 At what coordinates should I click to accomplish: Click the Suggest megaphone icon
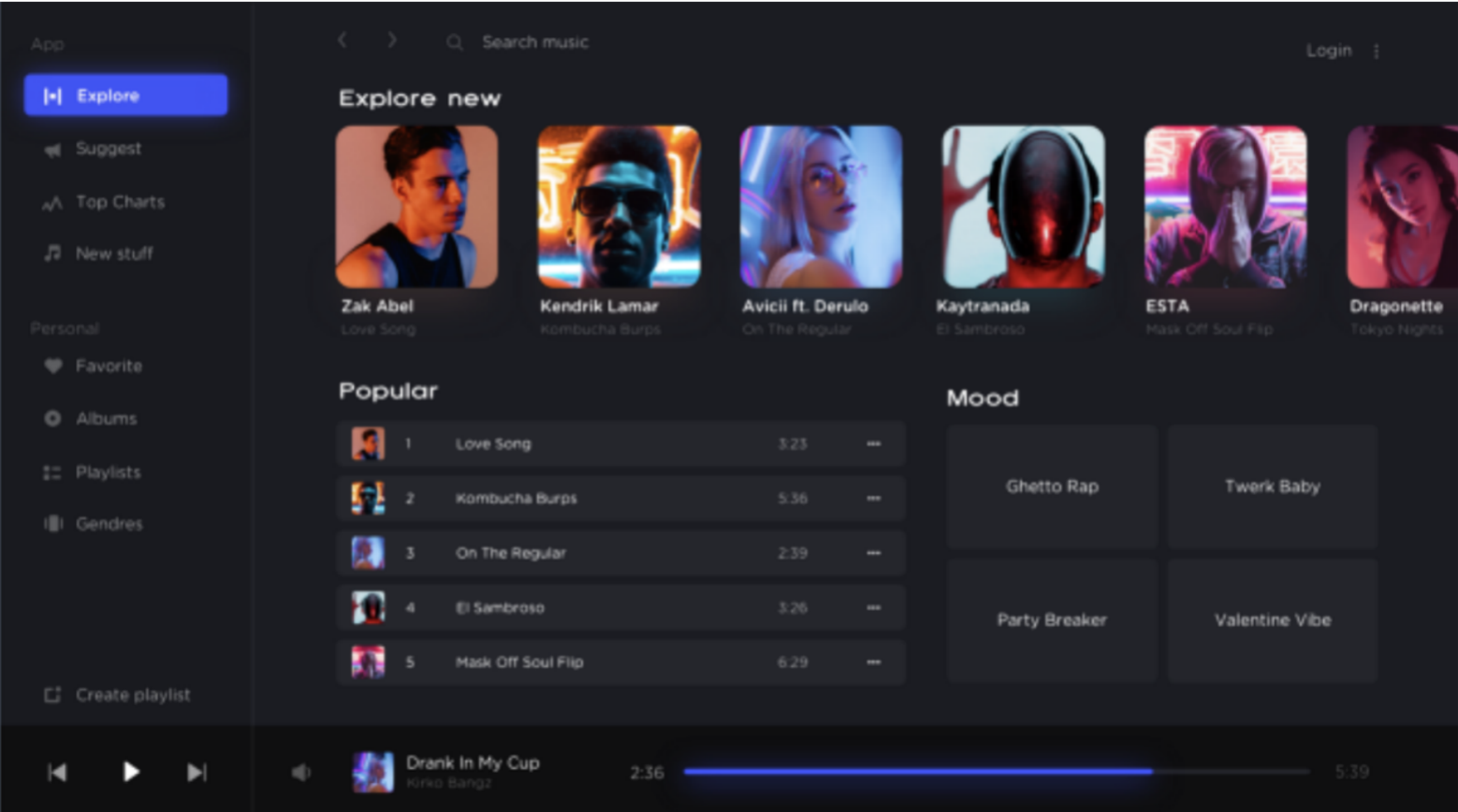tap(52, 150)
